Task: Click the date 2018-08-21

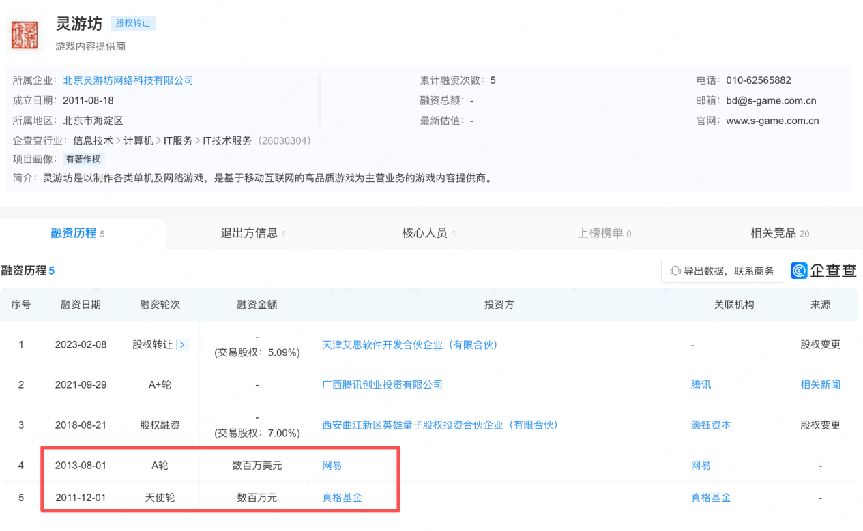Action: tap(80, 425)
